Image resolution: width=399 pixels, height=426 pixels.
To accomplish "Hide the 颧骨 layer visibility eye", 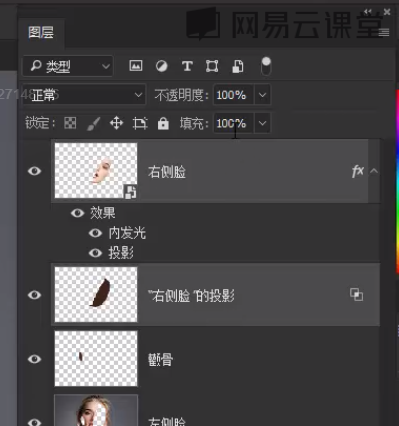I will pos(34,359).
